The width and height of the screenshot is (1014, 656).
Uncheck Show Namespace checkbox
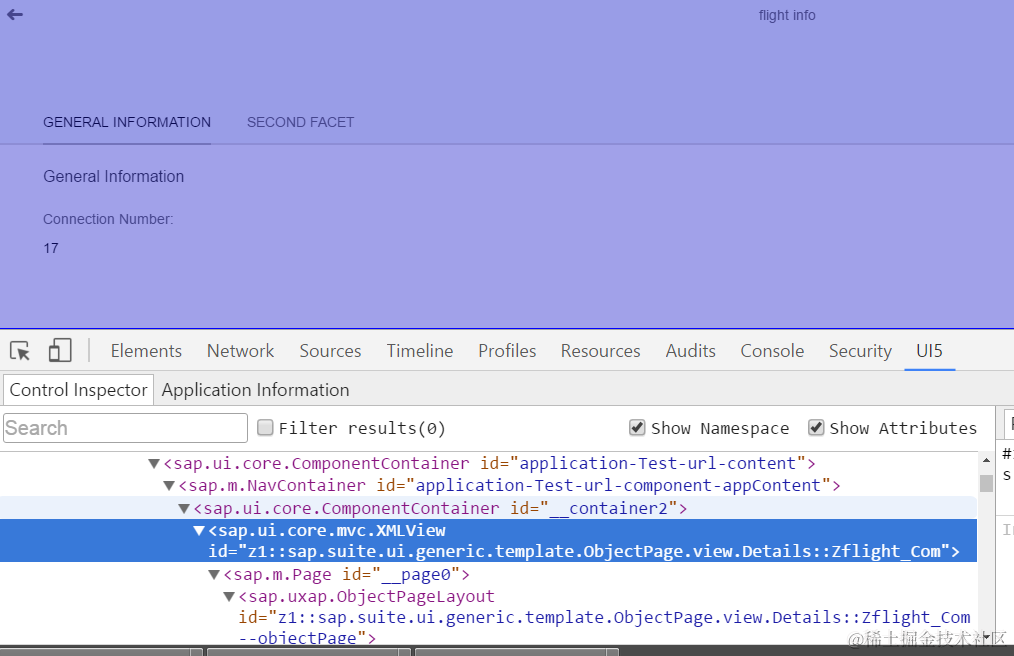tap(637, 427)
